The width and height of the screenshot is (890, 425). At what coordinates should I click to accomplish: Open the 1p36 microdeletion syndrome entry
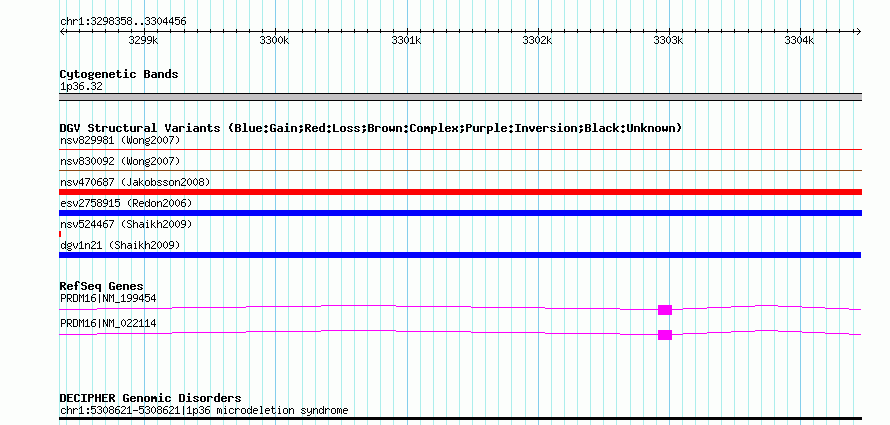[204, 410]
